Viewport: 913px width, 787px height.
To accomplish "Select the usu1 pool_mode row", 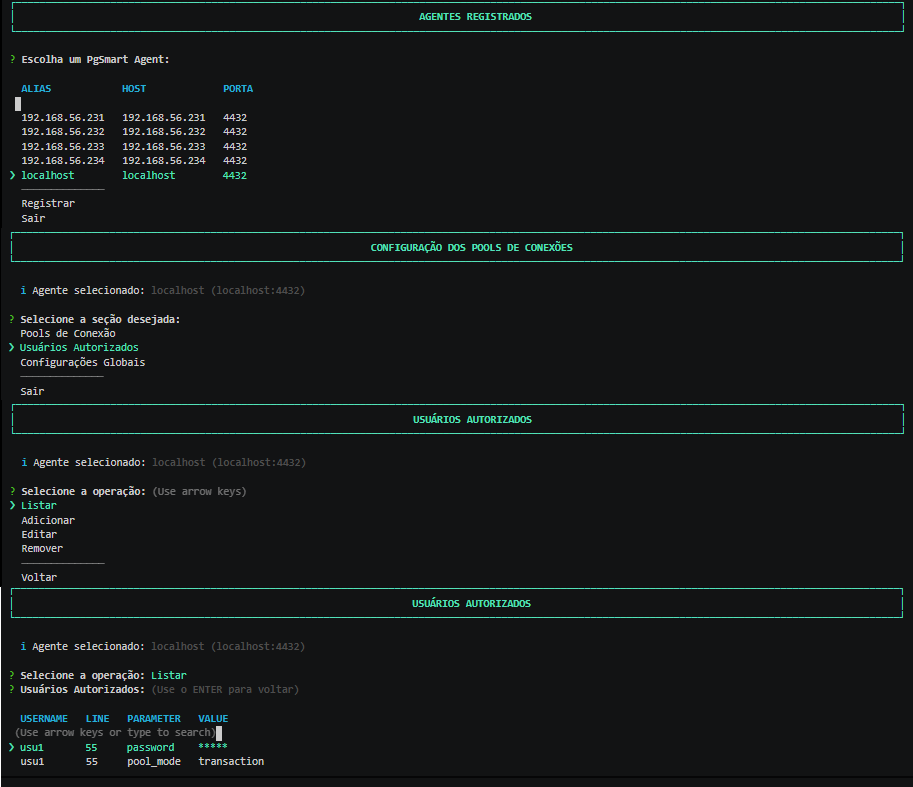I will pyautogui.click(x=142, y=761).
